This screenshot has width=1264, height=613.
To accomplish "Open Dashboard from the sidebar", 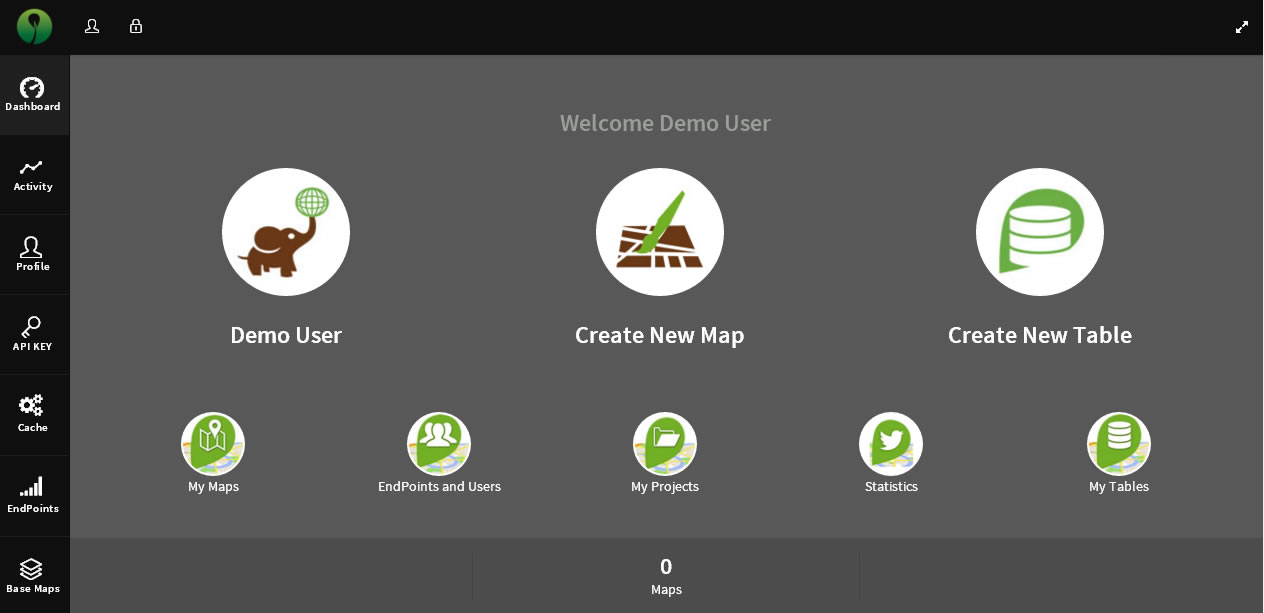I will pos(33,95).
